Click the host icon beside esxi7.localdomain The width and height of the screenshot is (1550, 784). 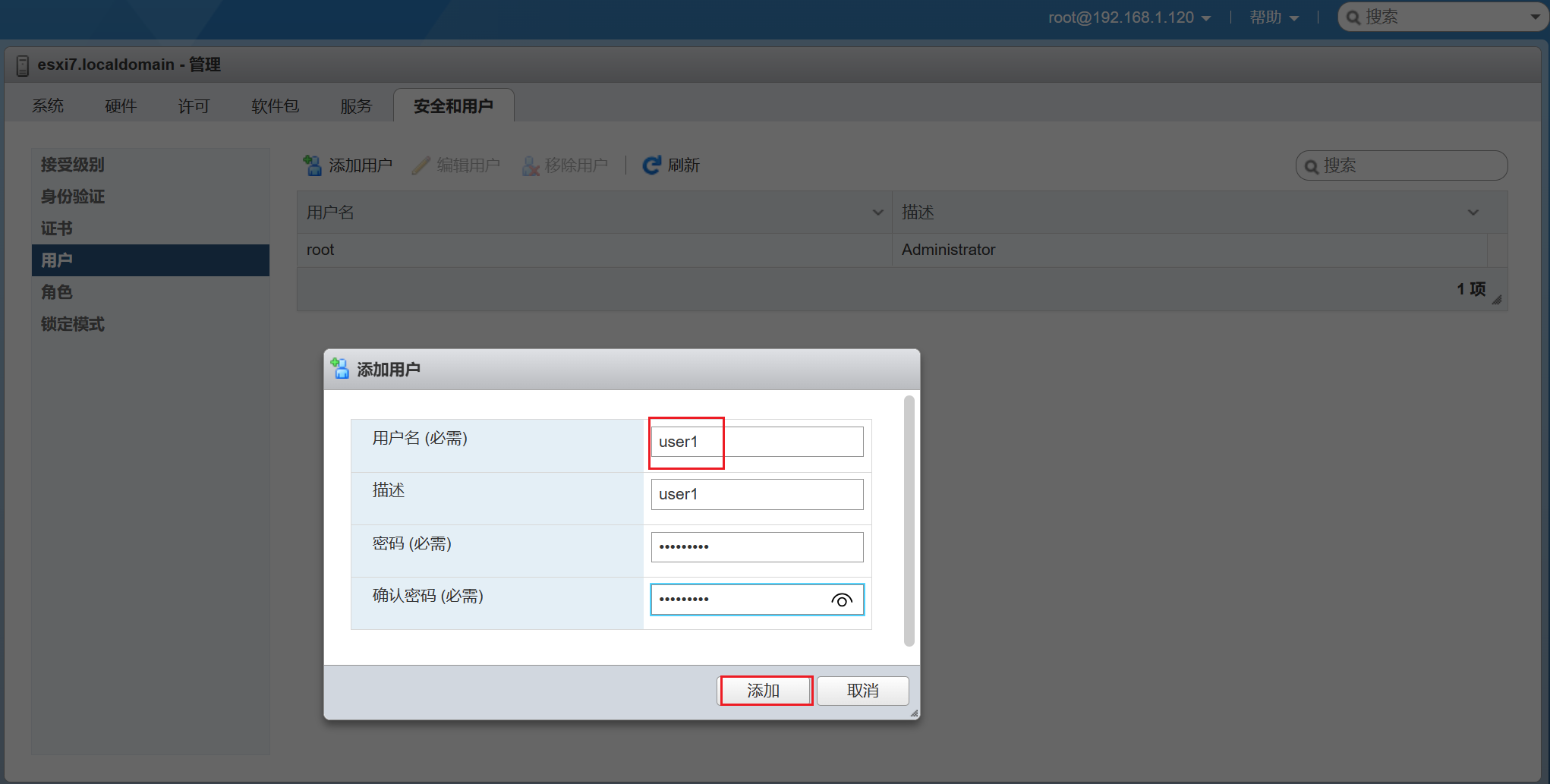[23, 65]
